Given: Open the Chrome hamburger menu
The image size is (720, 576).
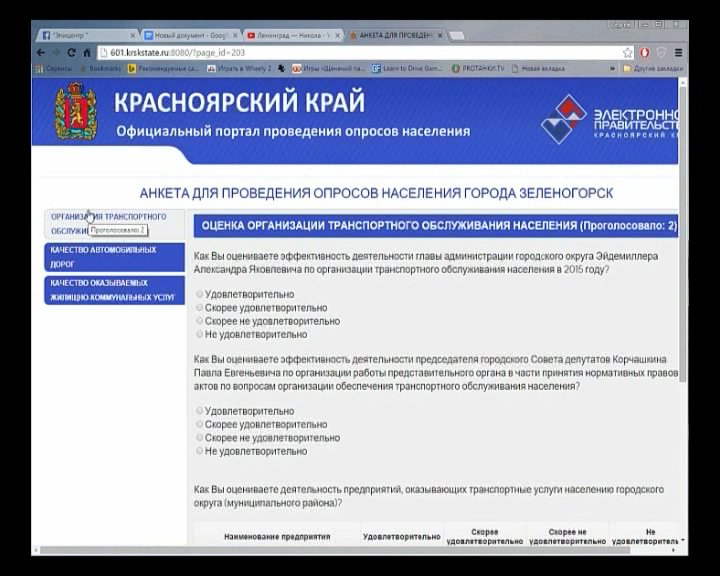Looking at the screenshot, I should pos(678,53).
